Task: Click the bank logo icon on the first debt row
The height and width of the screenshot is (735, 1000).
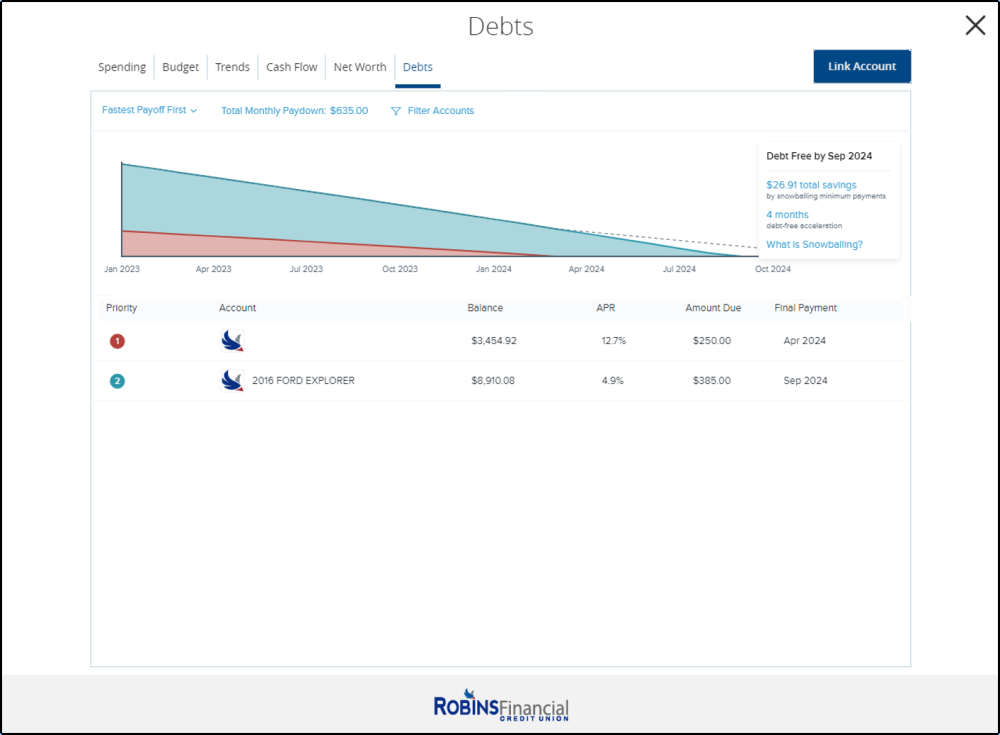Action: [231, 340]
